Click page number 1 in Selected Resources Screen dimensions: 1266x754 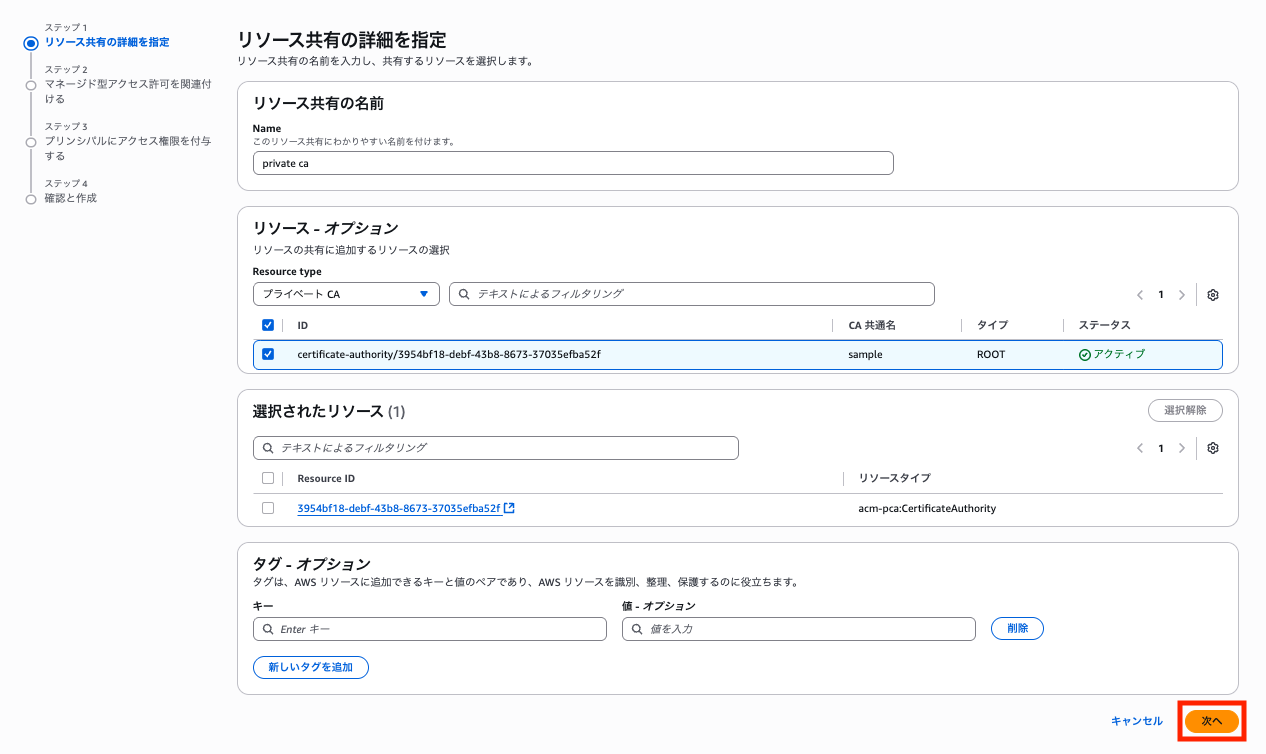click(x=1161, y=448)
